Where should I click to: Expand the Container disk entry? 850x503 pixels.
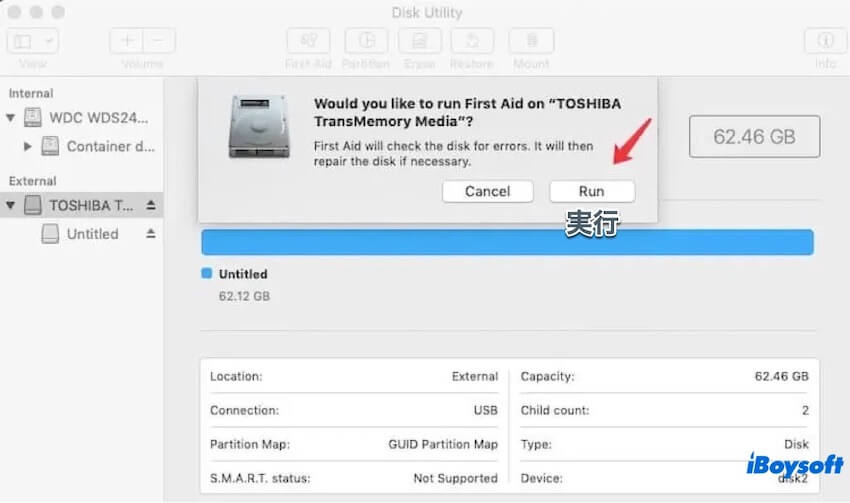point(28,147)
